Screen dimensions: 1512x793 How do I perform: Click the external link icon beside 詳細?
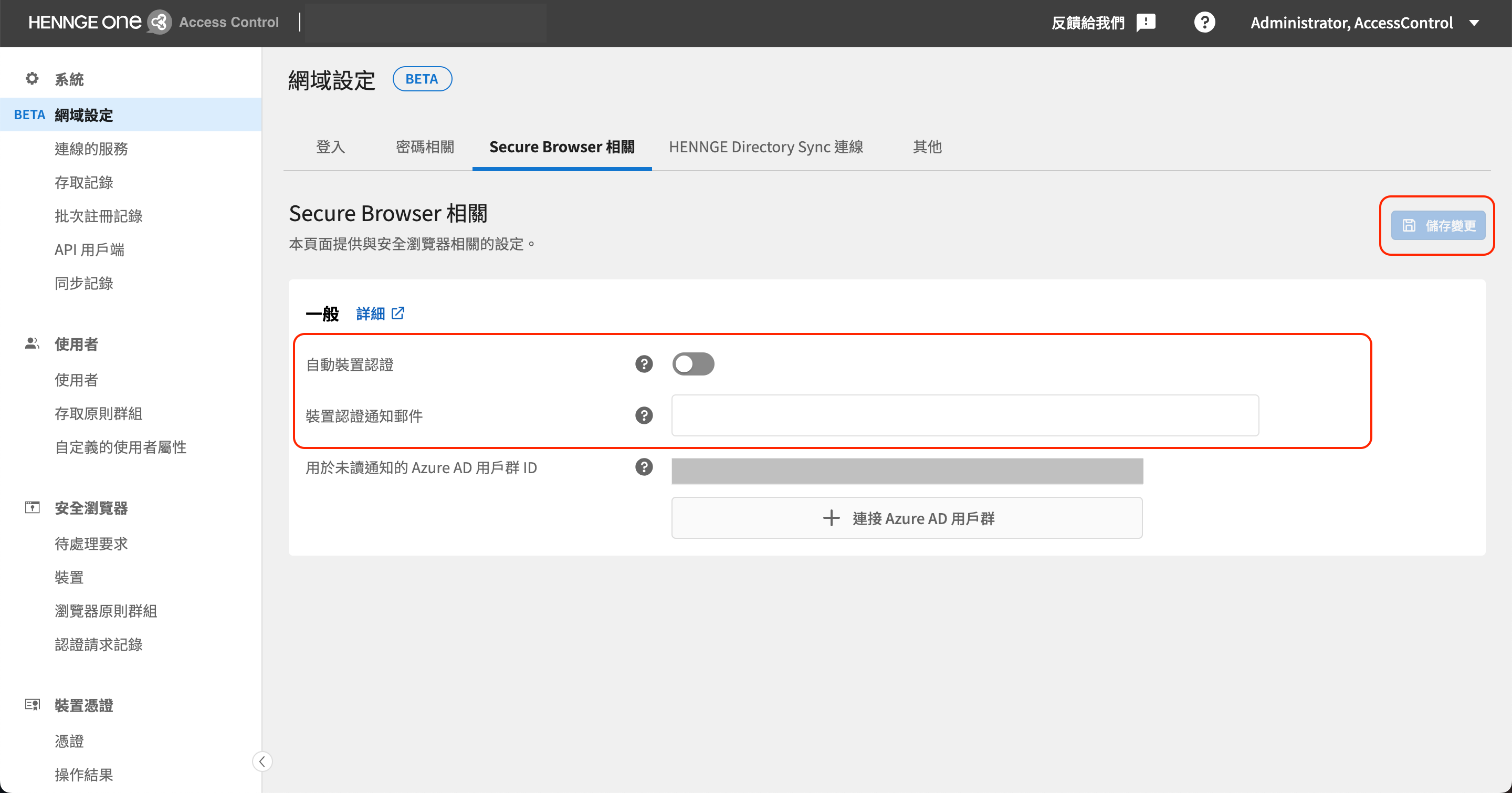click(x=398, y=313)
